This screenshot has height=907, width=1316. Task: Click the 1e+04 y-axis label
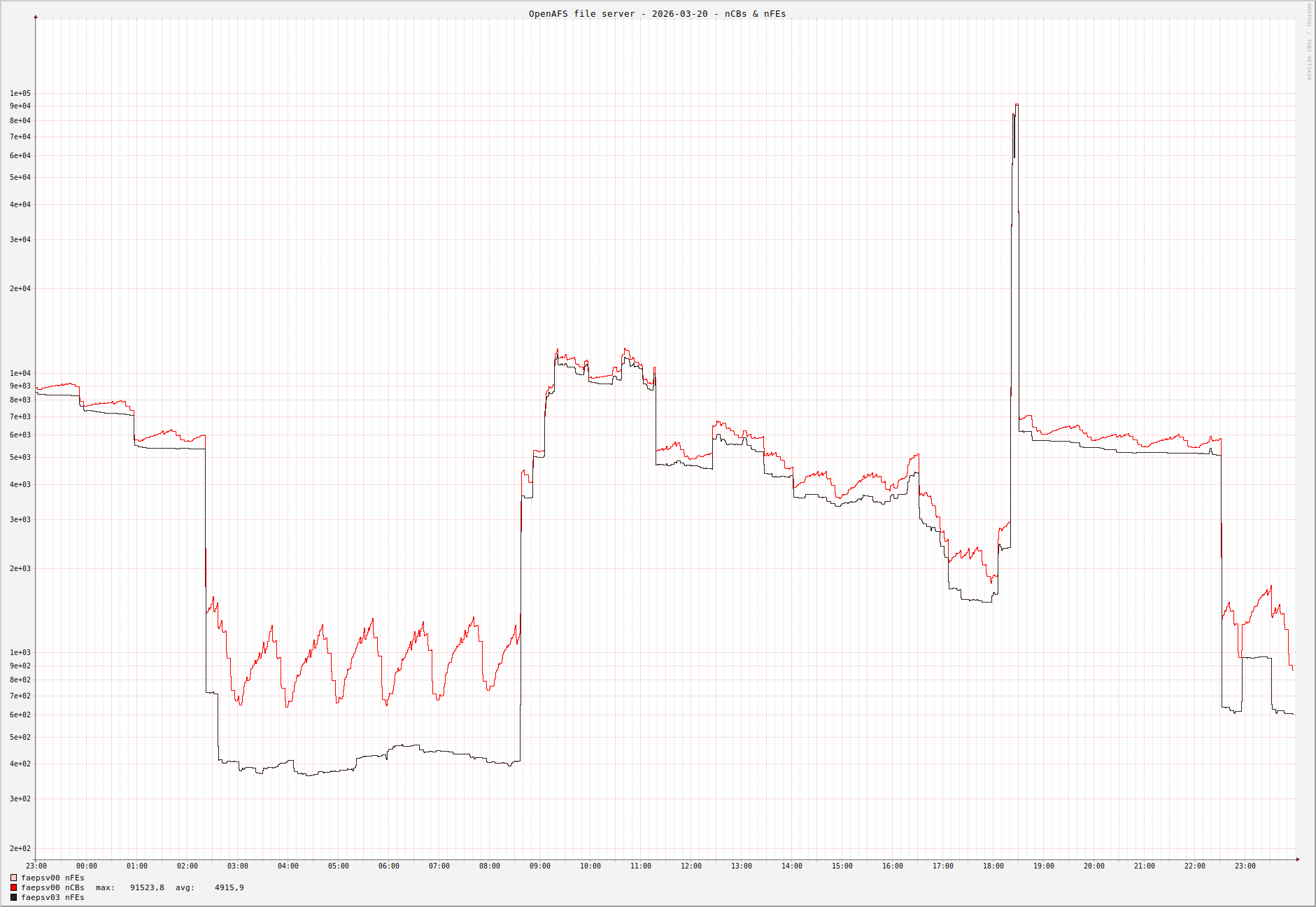[x=20, y=373]
